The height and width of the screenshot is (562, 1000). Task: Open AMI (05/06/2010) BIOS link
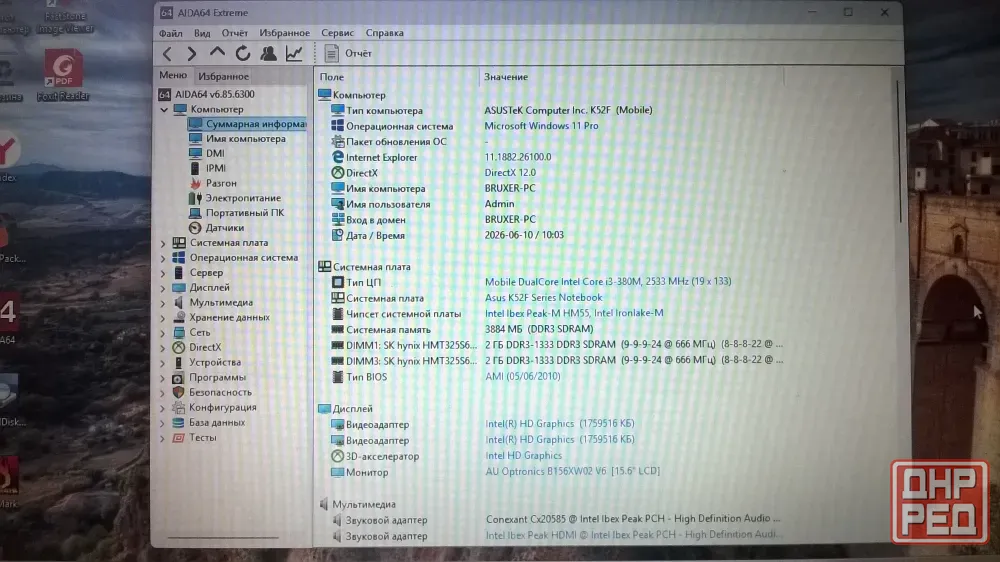522,376
